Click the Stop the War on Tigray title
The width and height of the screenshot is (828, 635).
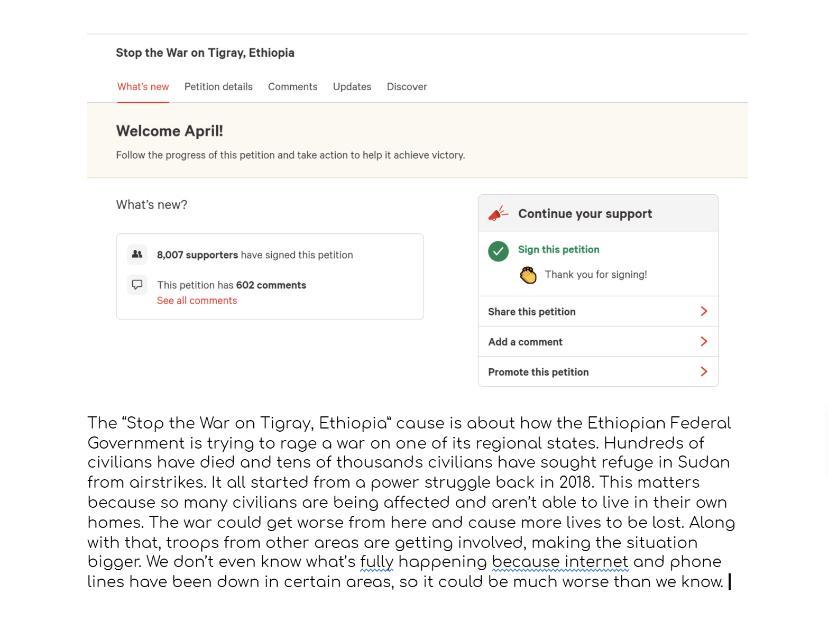[205, 53]
